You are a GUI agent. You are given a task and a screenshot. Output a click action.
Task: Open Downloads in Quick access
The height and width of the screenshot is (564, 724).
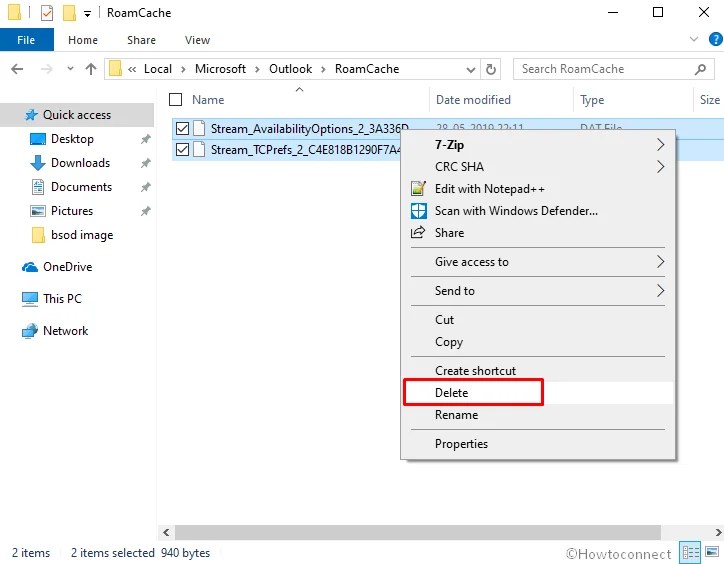80,163
